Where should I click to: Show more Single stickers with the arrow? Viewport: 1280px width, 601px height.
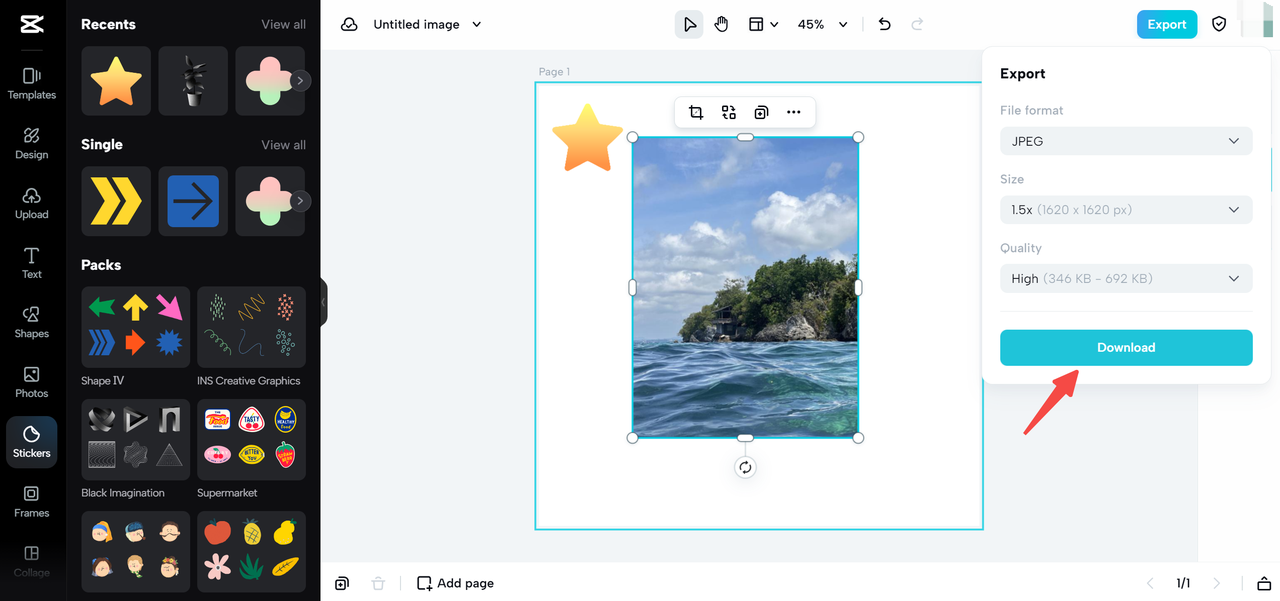(x=300, y=201)
